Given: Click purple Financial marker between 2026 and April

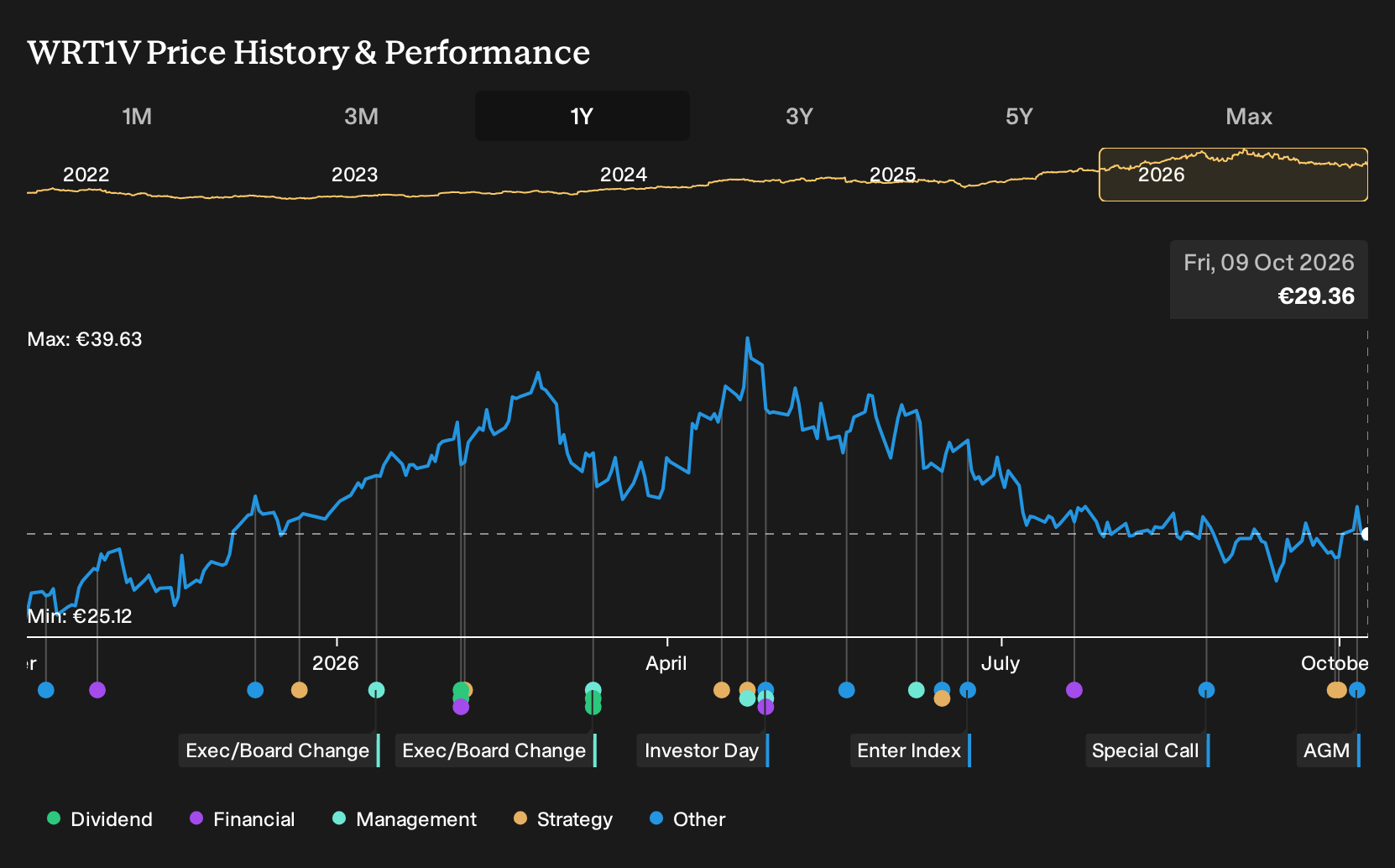Looking at the screenshot, I should coord(461,707).
